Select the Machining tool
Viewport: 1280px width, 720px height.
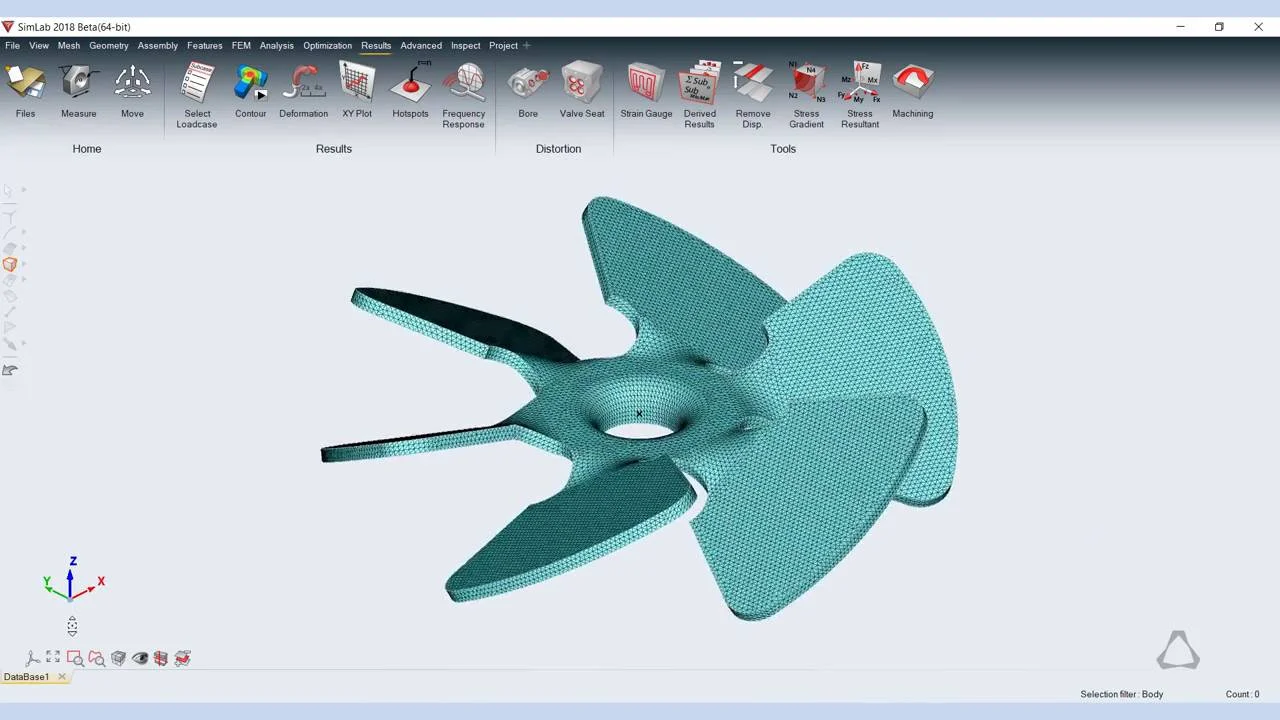(912, 84)
